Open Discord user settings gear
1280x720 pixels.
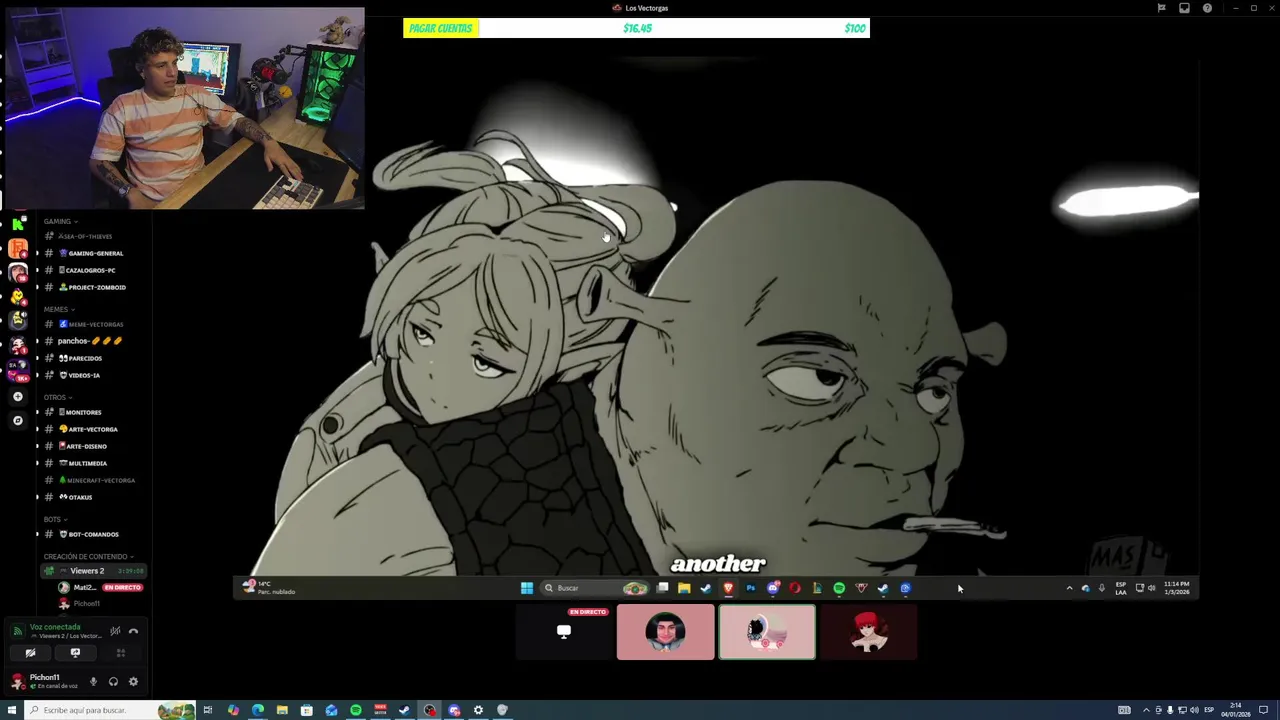133,682
